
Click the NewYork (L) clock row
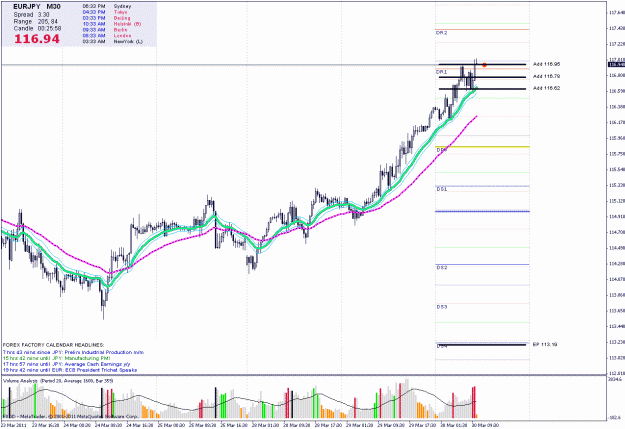click(x=112, y=41)
